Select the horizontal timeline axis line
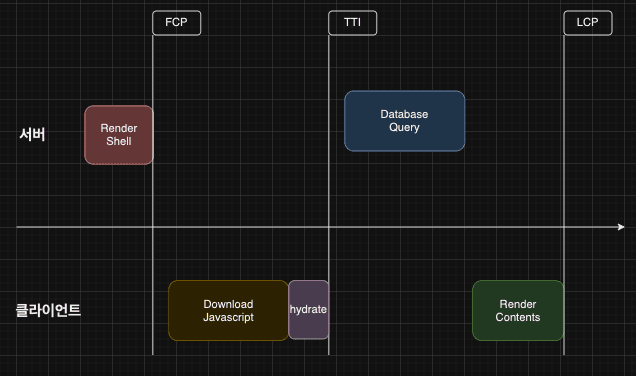Screen dimensions: 636x376 [x=320, y=227]
